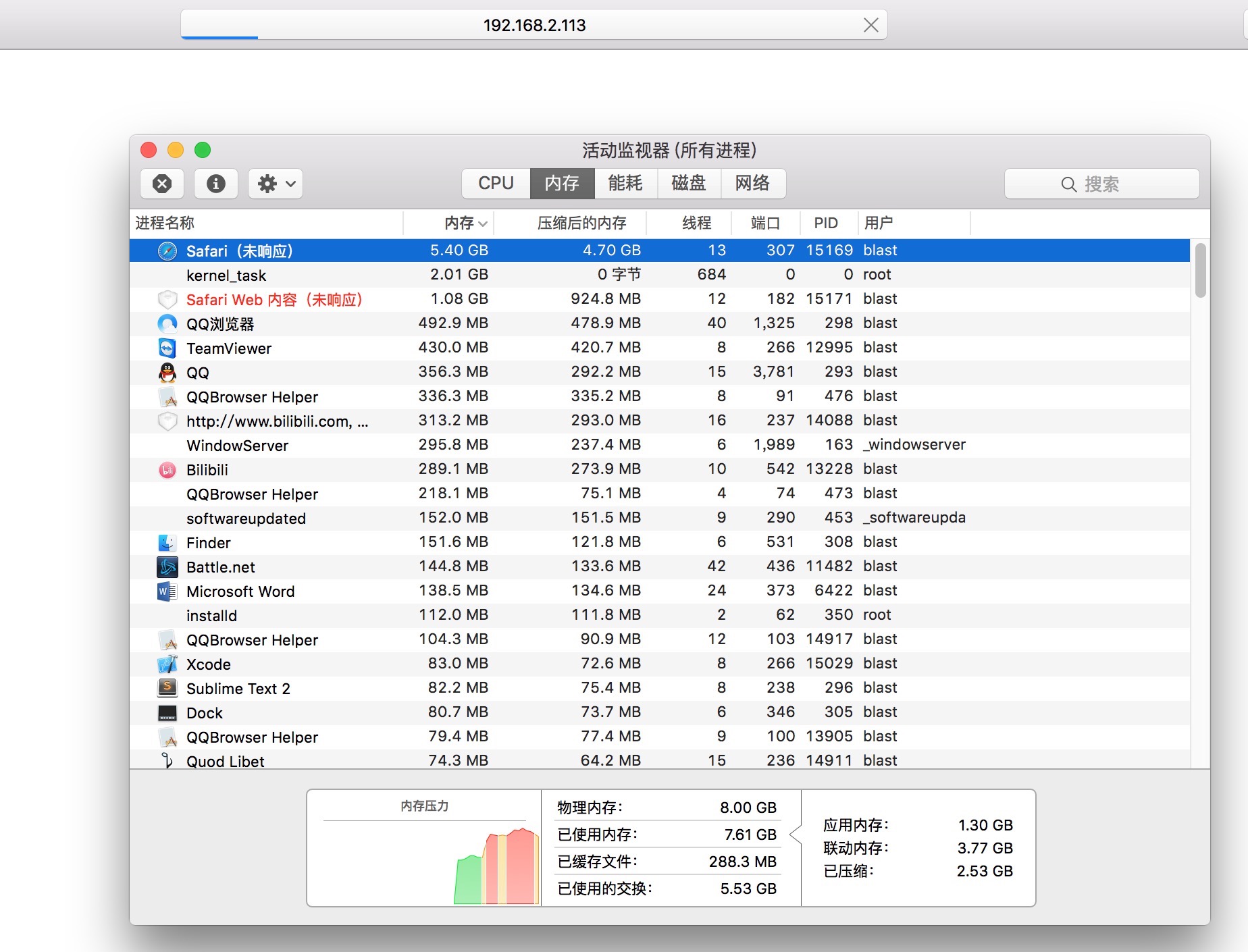Click the 应用内存 1.30 GB entry
The height and width of the screenshot is (952, 1248).
918,825
